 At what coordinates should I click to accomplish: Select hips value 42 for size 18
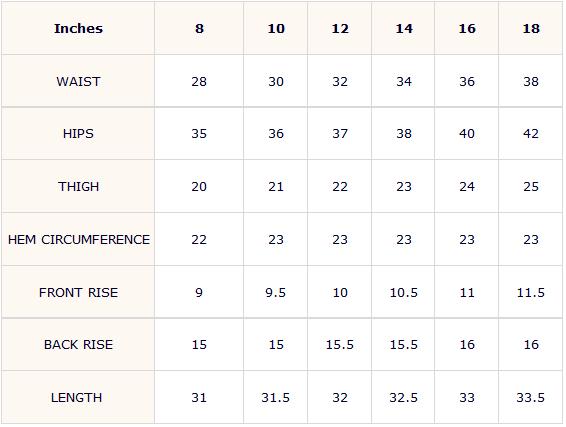(x=531, y=134)
